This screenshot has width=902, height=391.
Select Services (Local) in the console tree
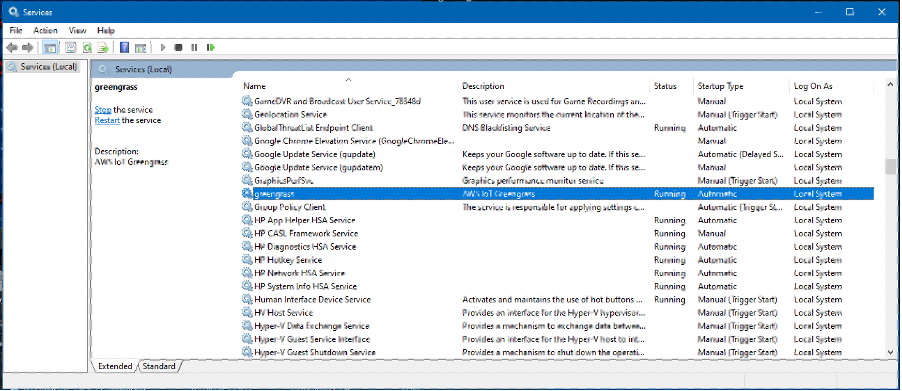[x=48, y=67]
